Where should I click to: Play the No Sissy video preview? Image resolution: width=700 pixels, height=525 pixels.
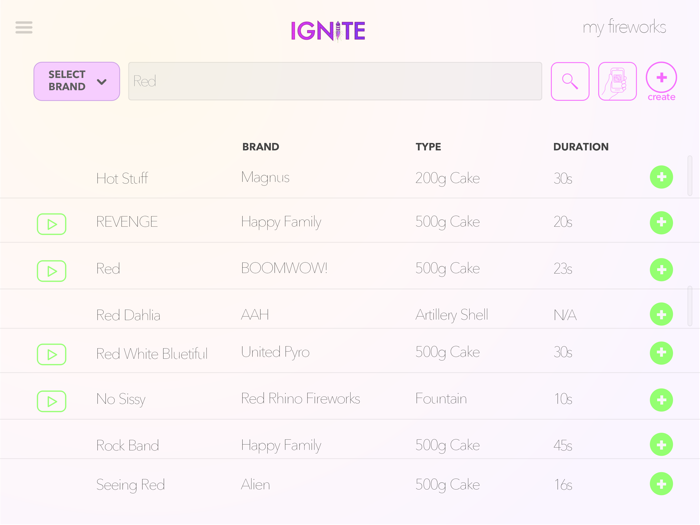click(52, 401)
